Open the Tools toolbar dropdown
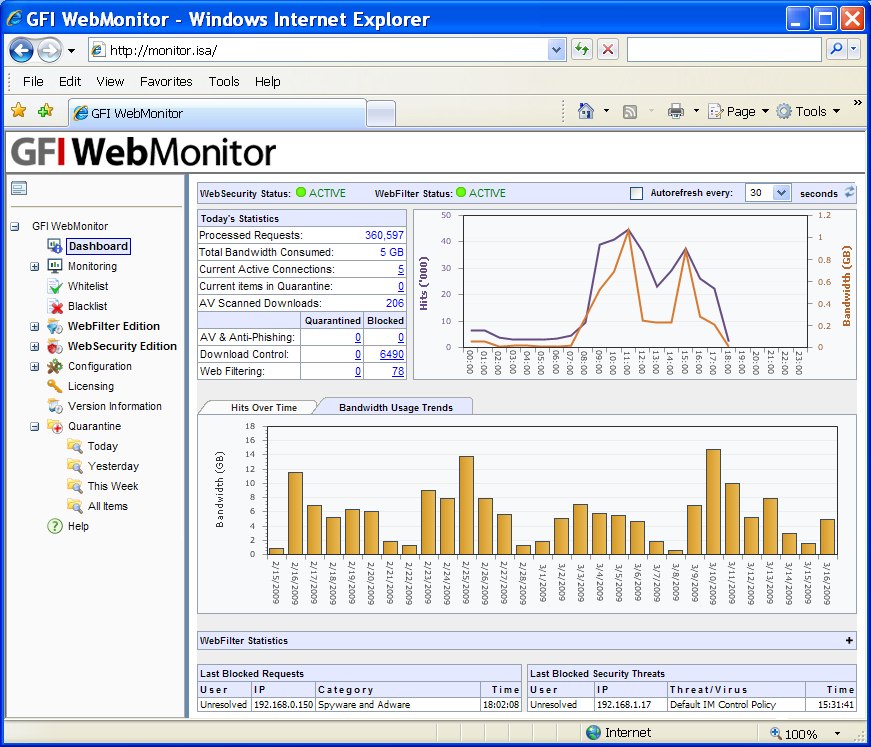Viewport: 871px width, 747px height. click(x=836, y=111)
